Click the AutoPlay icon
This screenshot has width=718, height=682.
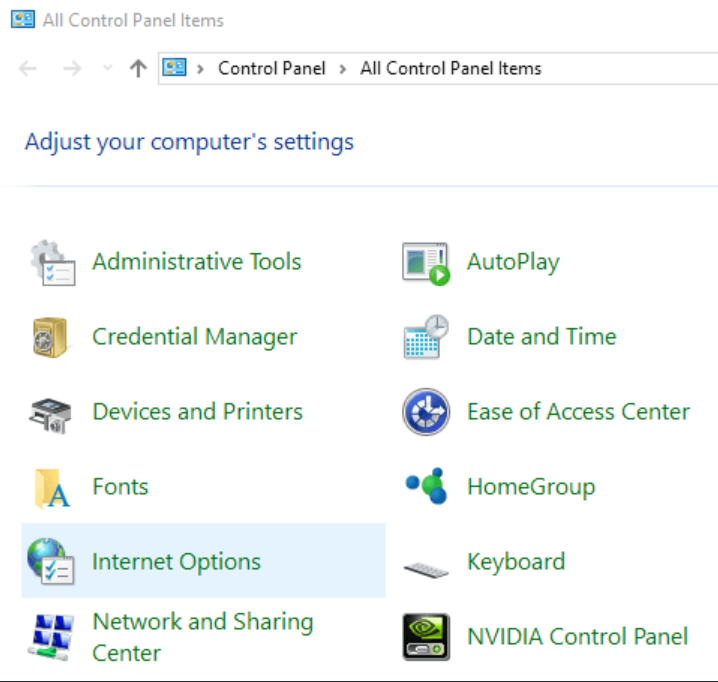pos(426,262)
